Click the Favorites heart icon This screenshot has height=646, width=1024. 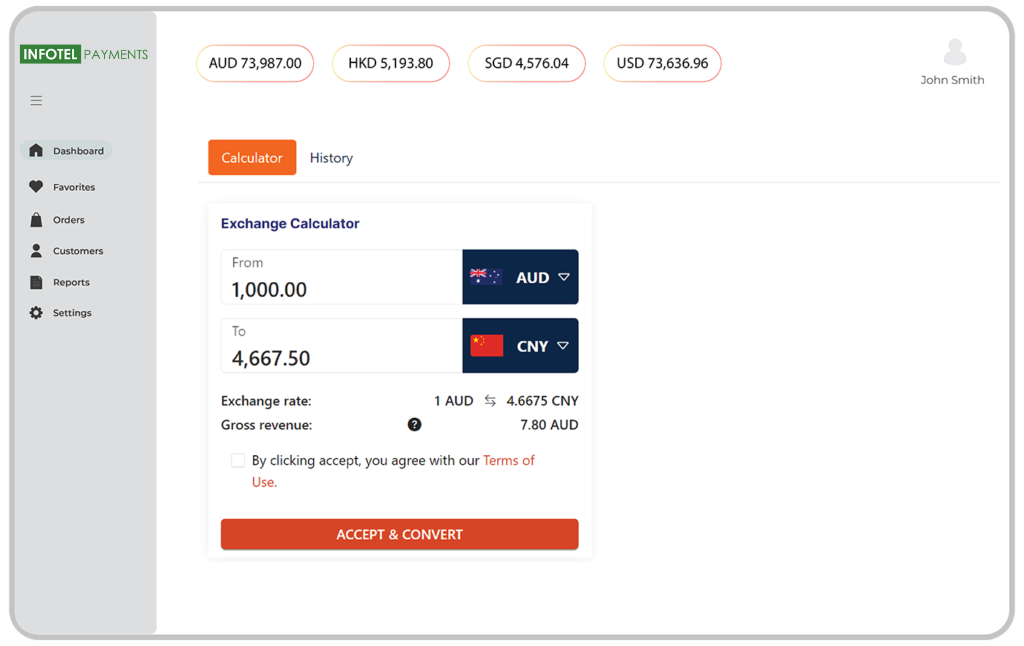click(36, 187)
